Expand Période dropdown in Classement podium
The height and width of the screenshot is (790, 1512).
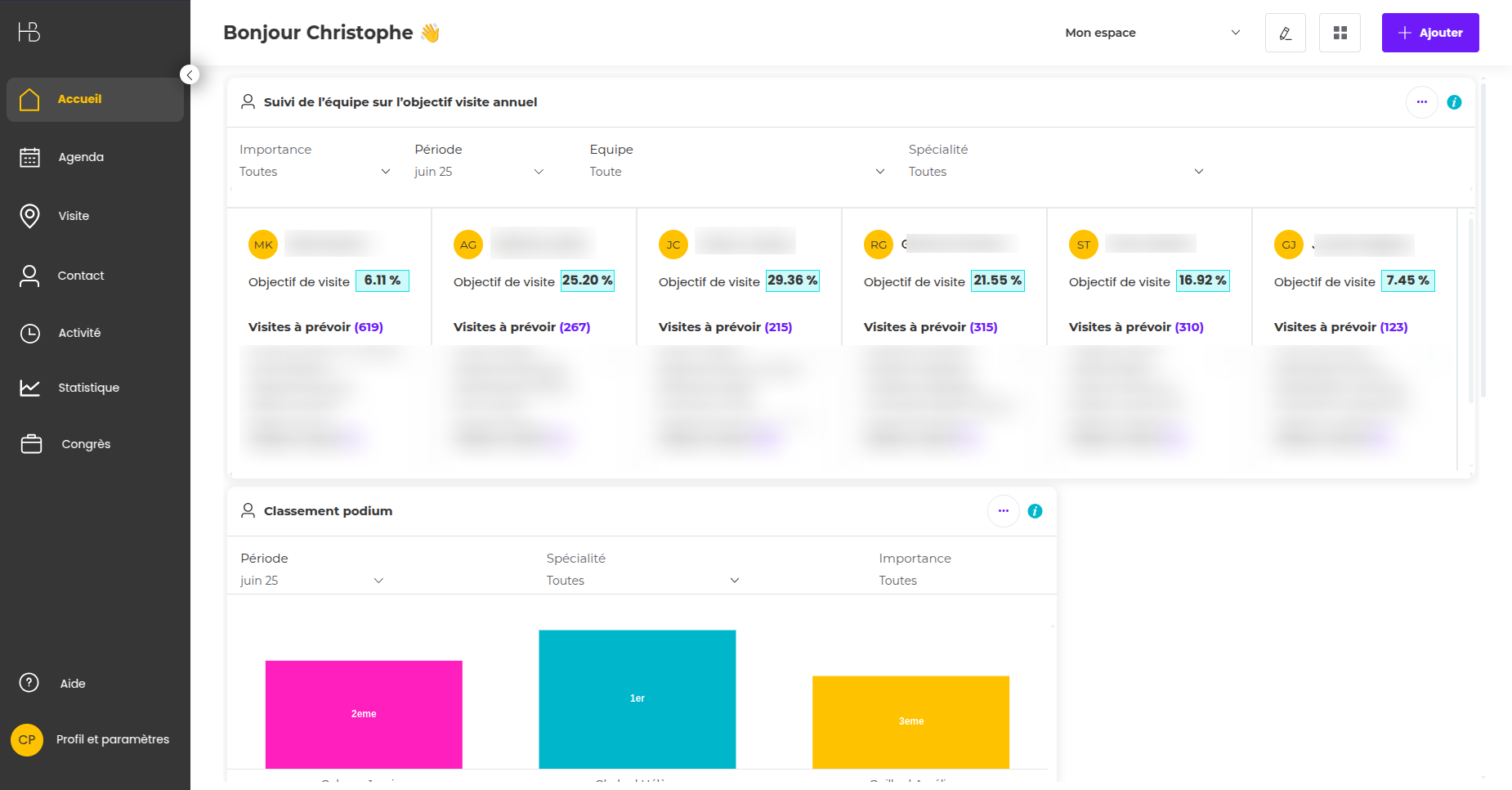pyautogui.click(x=312, y=581)
